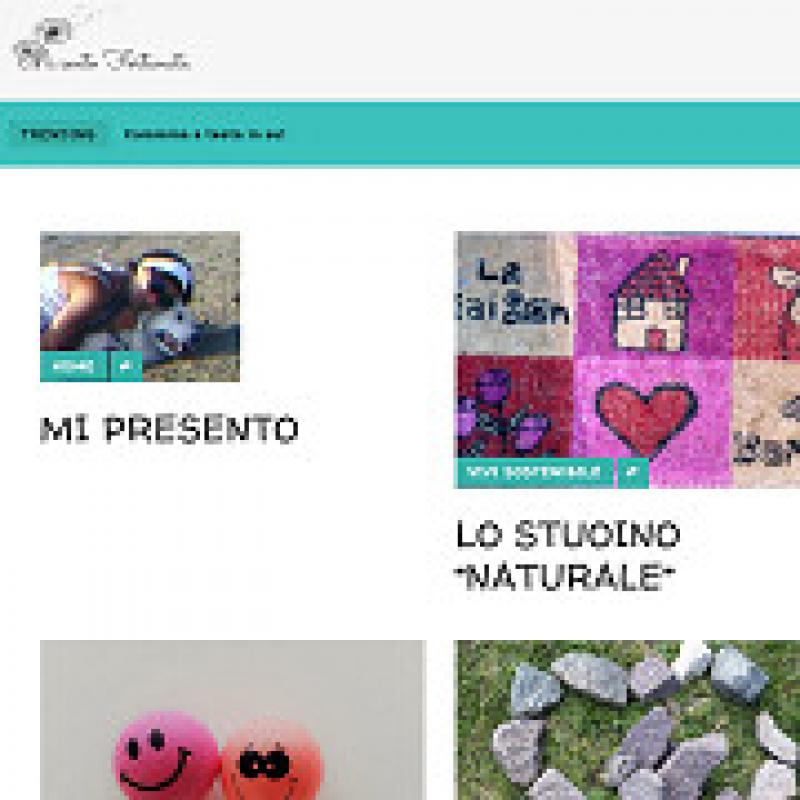The width and height of the screenshot is (800, 800).
Task: Click the pink smiley face ball
Action: tap(166, 757)
